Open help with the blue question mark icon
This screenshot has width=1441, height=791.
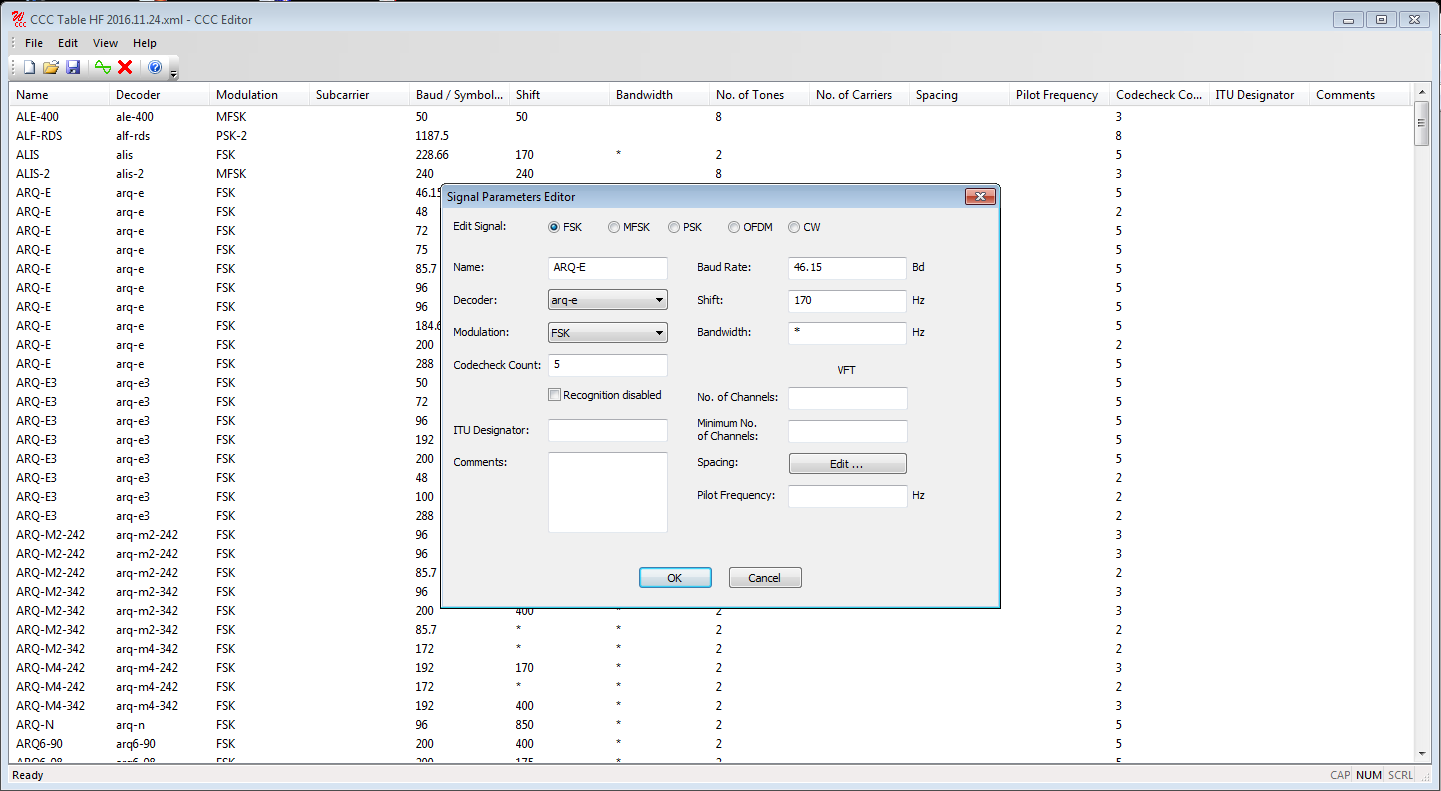(x=155, y=67)
